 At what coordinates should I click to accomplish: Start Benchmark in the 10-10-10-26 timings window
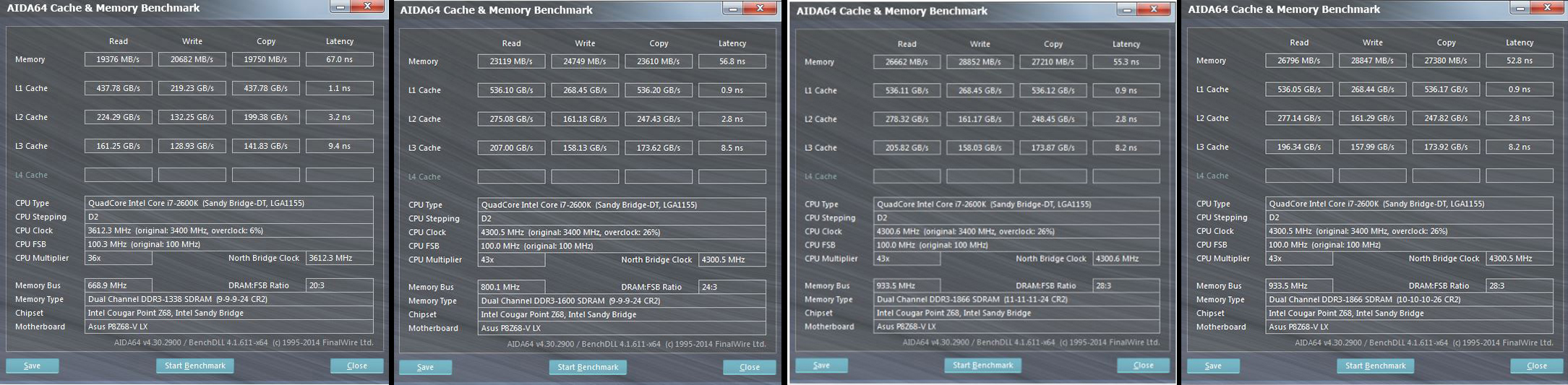(1376, 365)
